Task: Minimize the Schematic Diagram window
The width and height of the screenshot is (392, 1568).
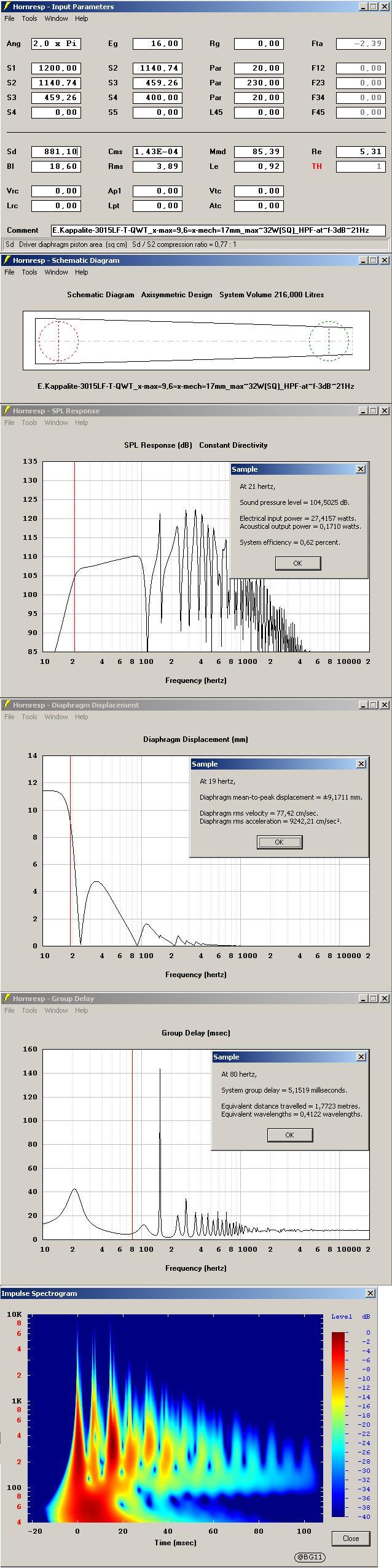Action: tap(363, 260)
